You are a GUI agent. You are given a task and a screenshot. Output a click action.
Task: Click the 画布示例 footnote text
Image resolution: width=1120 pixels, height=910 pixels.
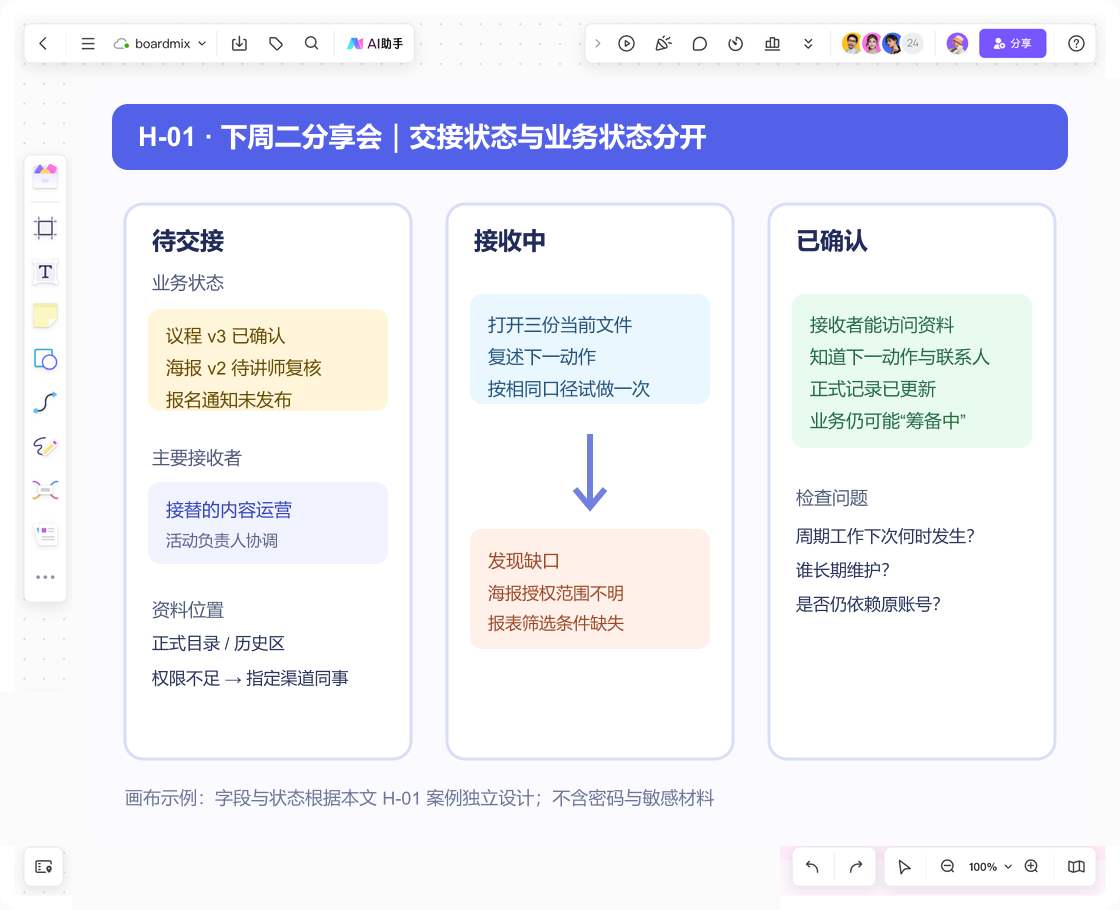(419, 798)
